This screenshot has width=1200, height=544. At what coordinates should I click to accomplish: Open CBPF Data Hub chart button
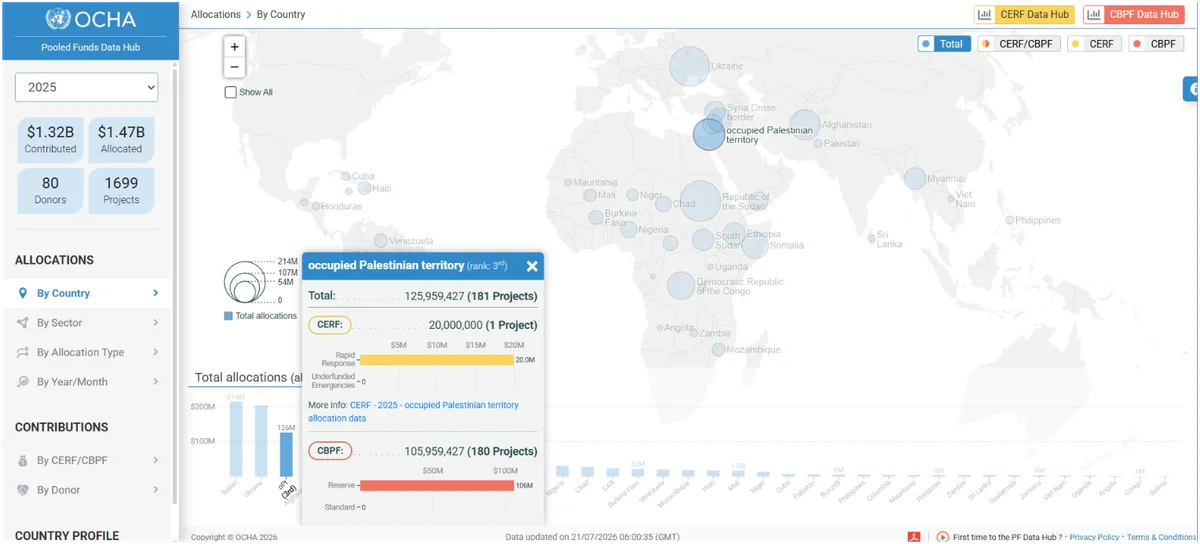click(1134, 15)
